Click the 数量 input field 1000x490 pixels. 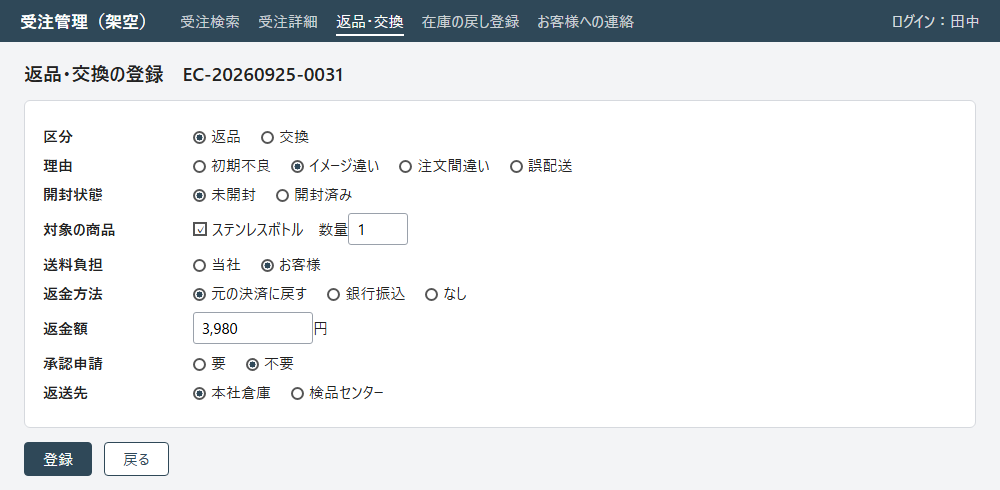click(378, 229)
